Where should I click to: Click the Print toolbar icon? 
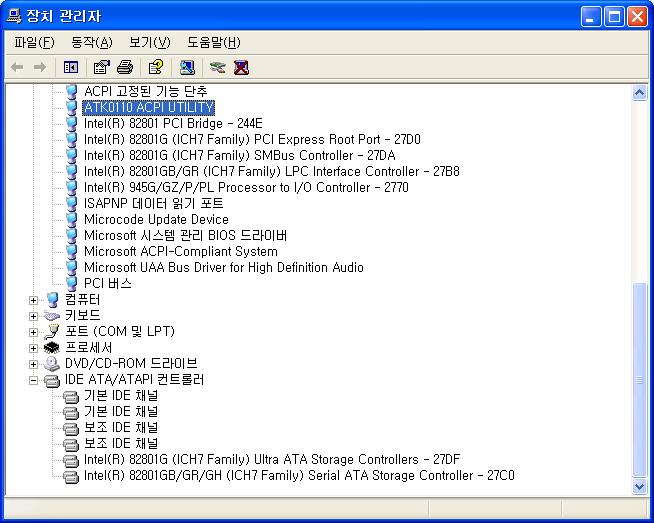pyautogui.click(x=125, y=67)
